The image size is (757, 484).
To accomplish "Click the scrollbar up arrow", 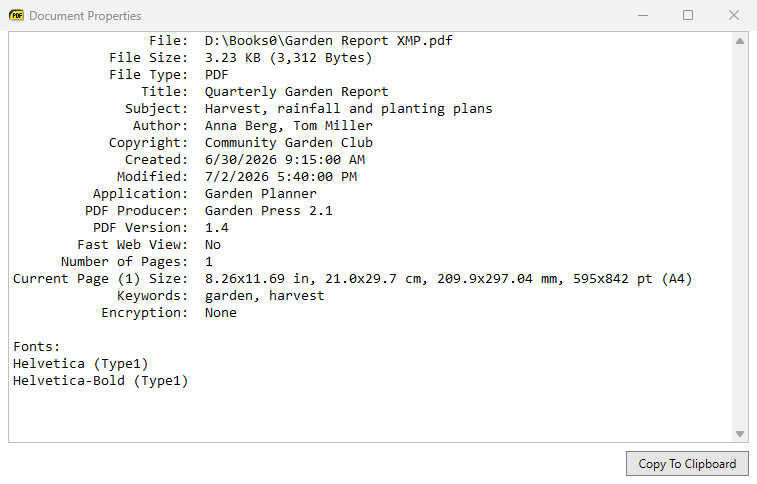I will coord(740,41).
